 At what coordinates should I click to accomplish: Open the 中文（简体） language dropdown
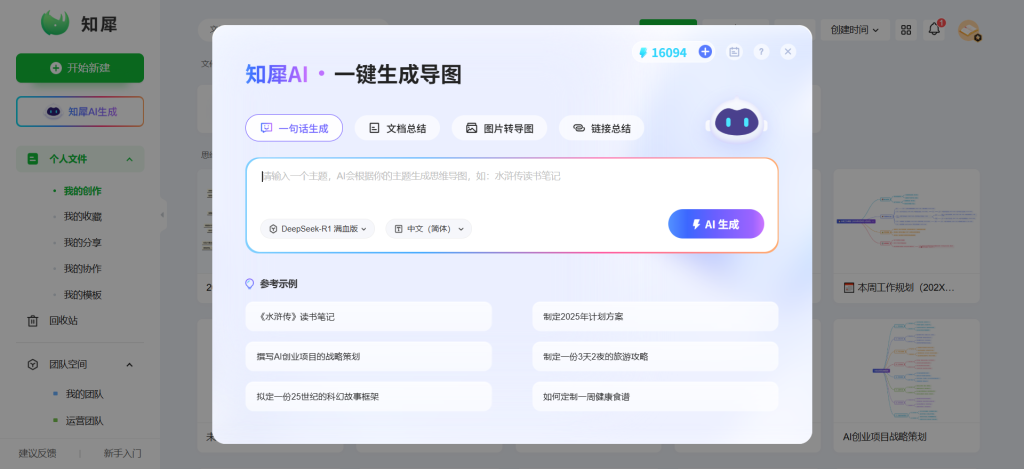pos(428,229)
